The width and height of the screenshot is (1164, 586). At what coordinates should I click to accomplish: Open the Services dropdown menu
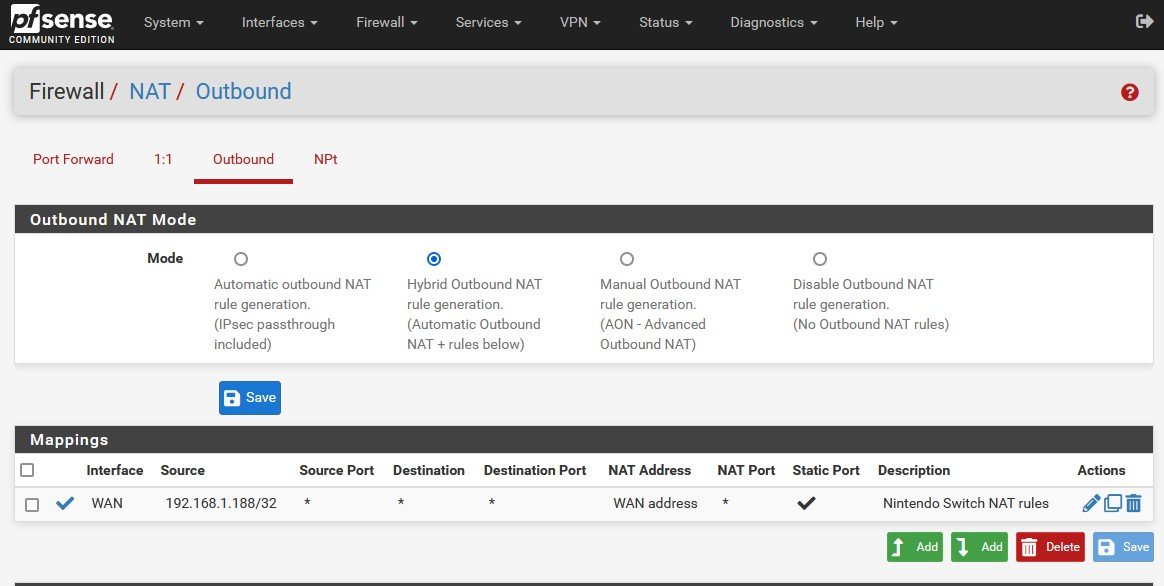[488, 22]
